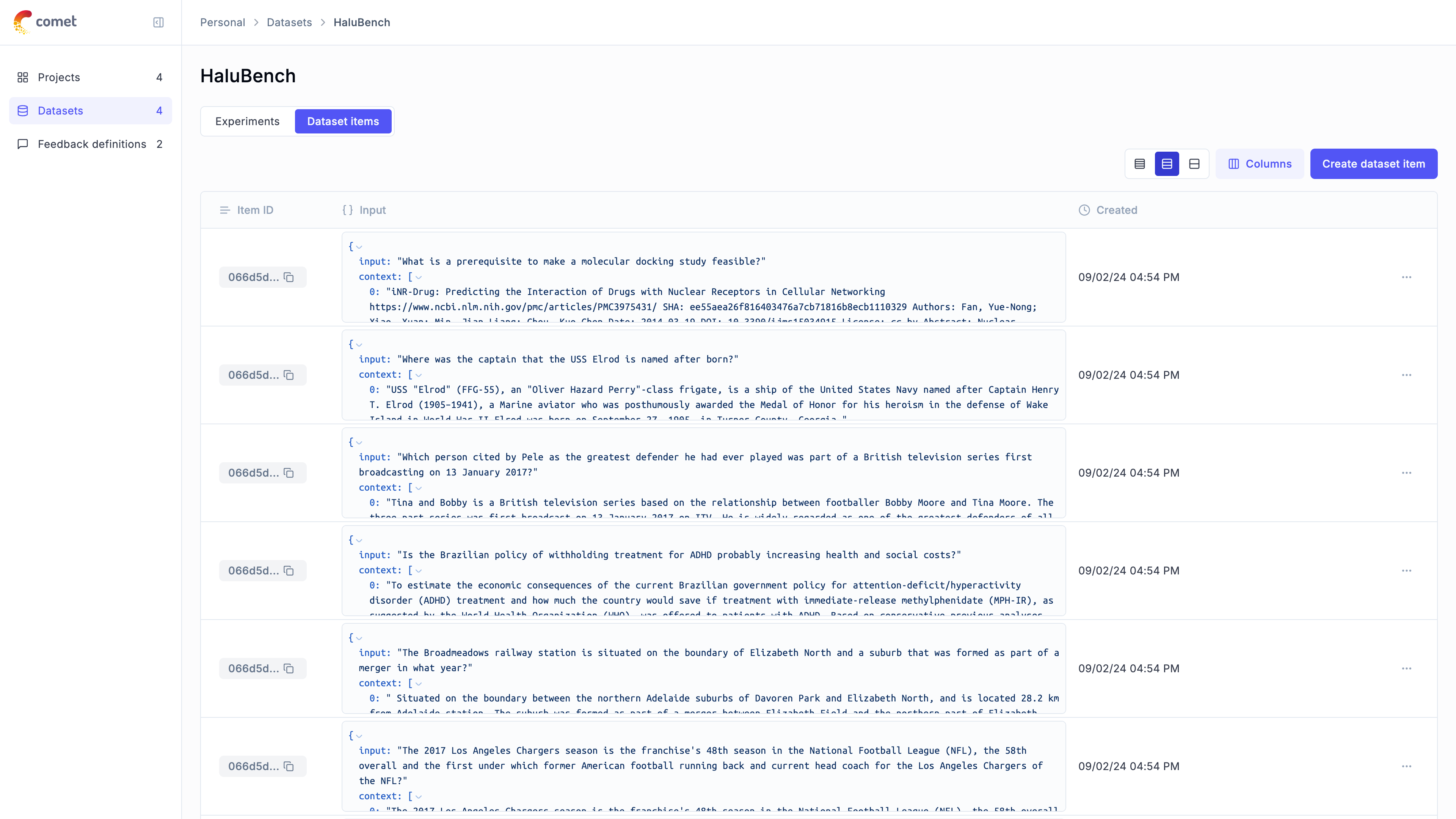The height and width of the screenshot is (819, 1456).
Task: Copy ID of USS Elrod row
Action: tap(289, 375)
